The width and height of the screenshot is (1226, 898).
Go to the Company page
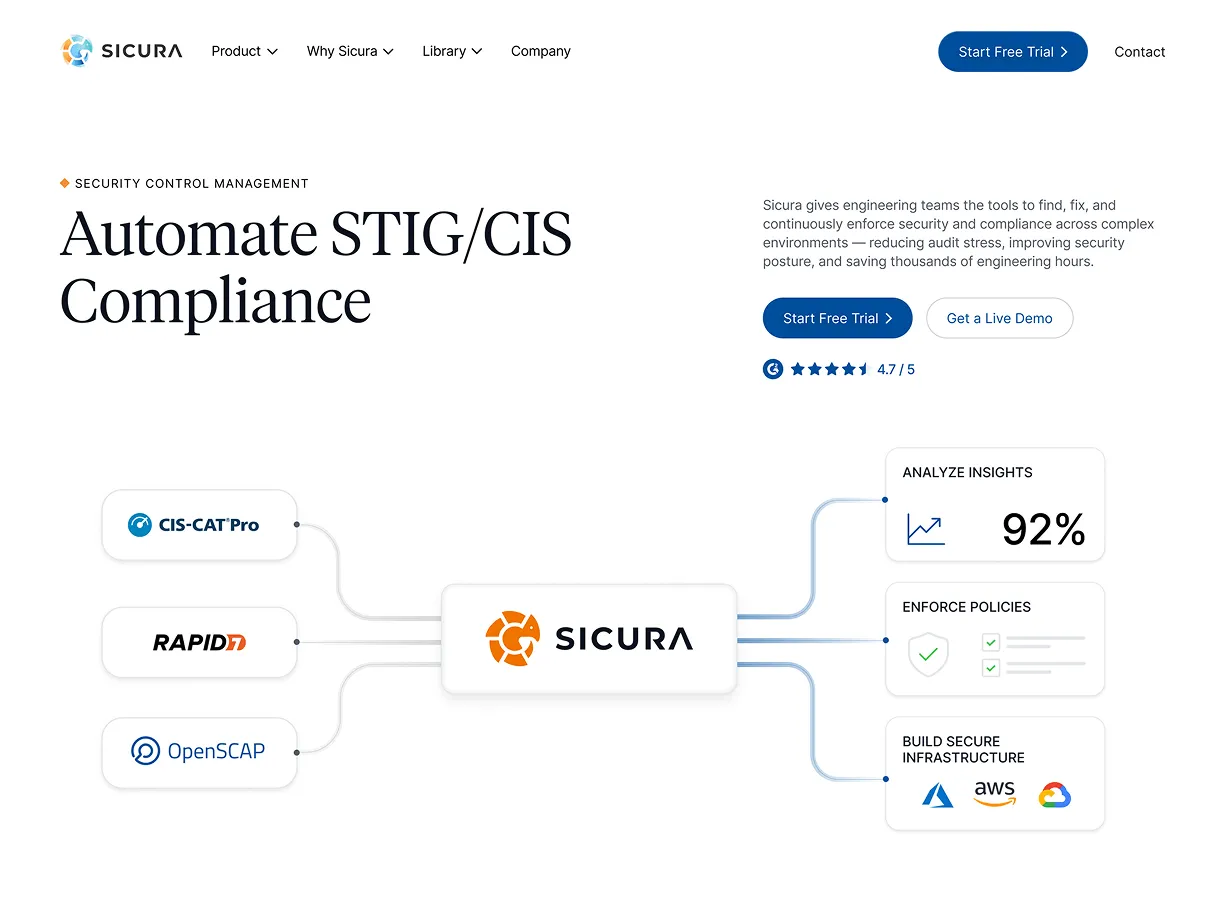[541, 51]
